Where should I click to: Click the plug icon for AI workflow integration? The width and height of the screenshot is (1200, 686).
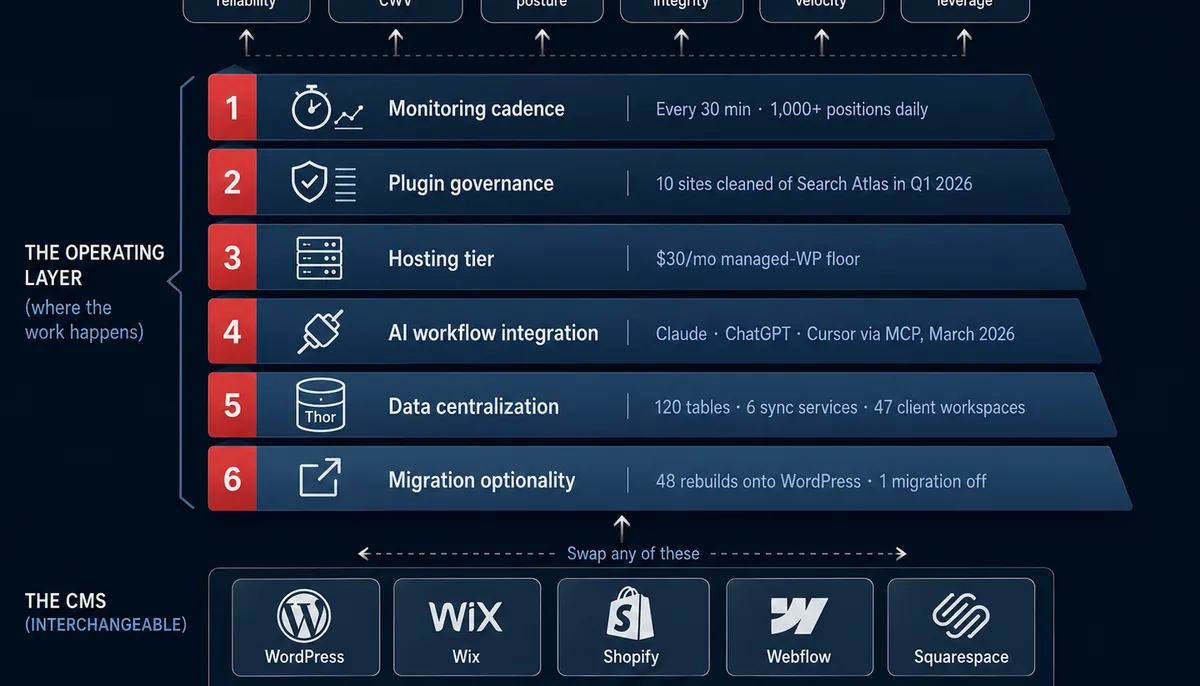[x=321, y=332]
